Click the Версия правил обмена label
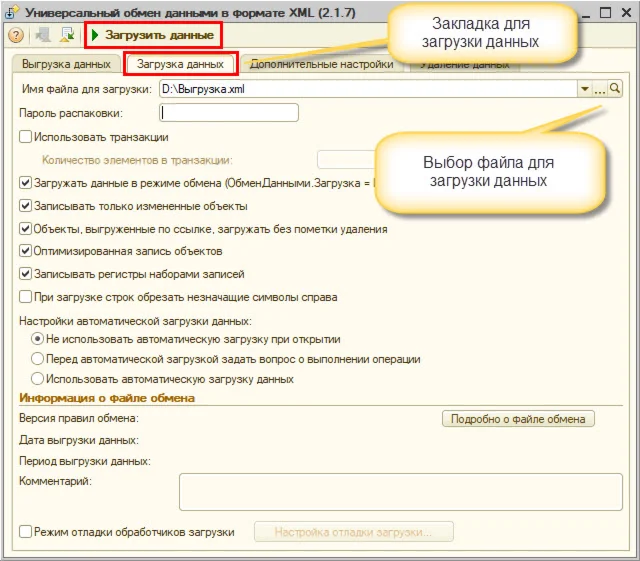The height and width of the screenshot is (561, 640). (x=79, y=418)
